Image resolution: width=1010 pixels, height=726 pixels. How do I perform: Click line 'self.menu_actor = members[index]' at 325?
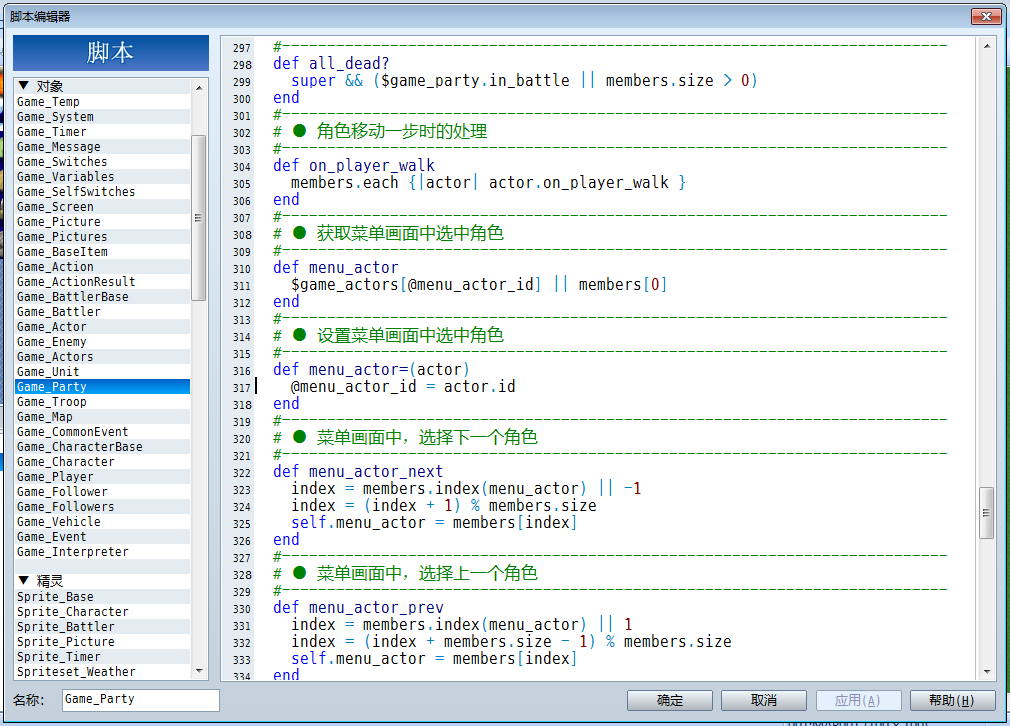coord(434,522)
